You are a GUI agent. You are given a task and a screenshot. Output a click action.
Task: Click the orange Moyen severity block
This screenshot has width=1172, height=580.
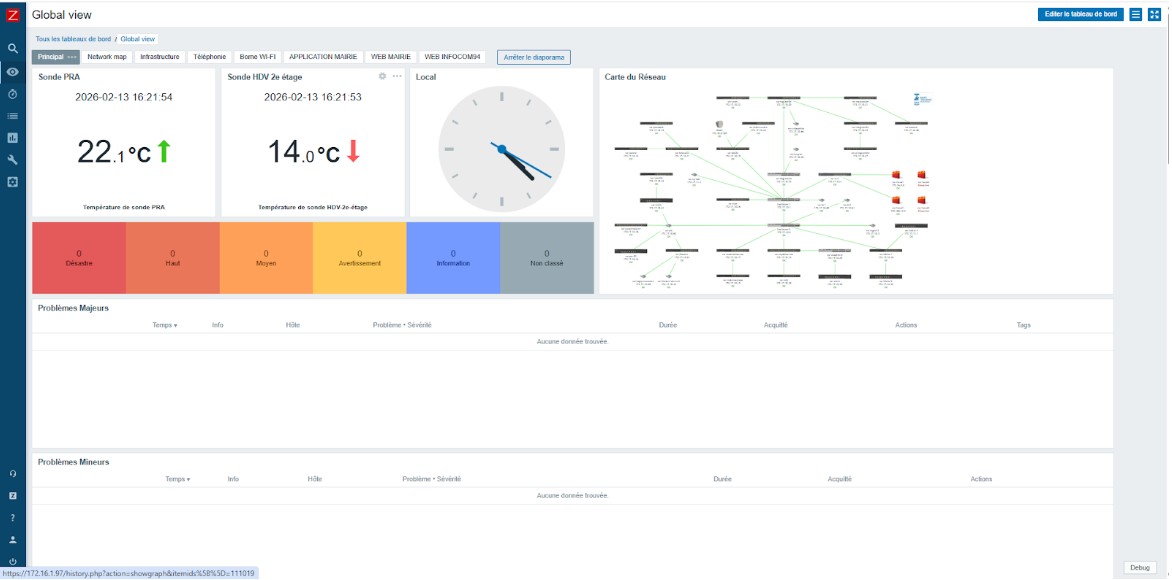(x=266, y=258)
